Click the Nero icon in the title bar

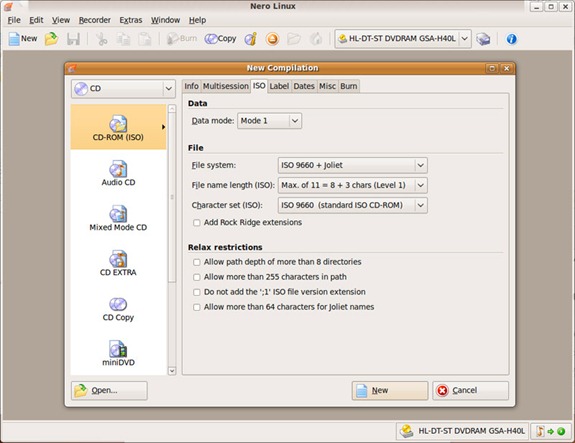8,6
